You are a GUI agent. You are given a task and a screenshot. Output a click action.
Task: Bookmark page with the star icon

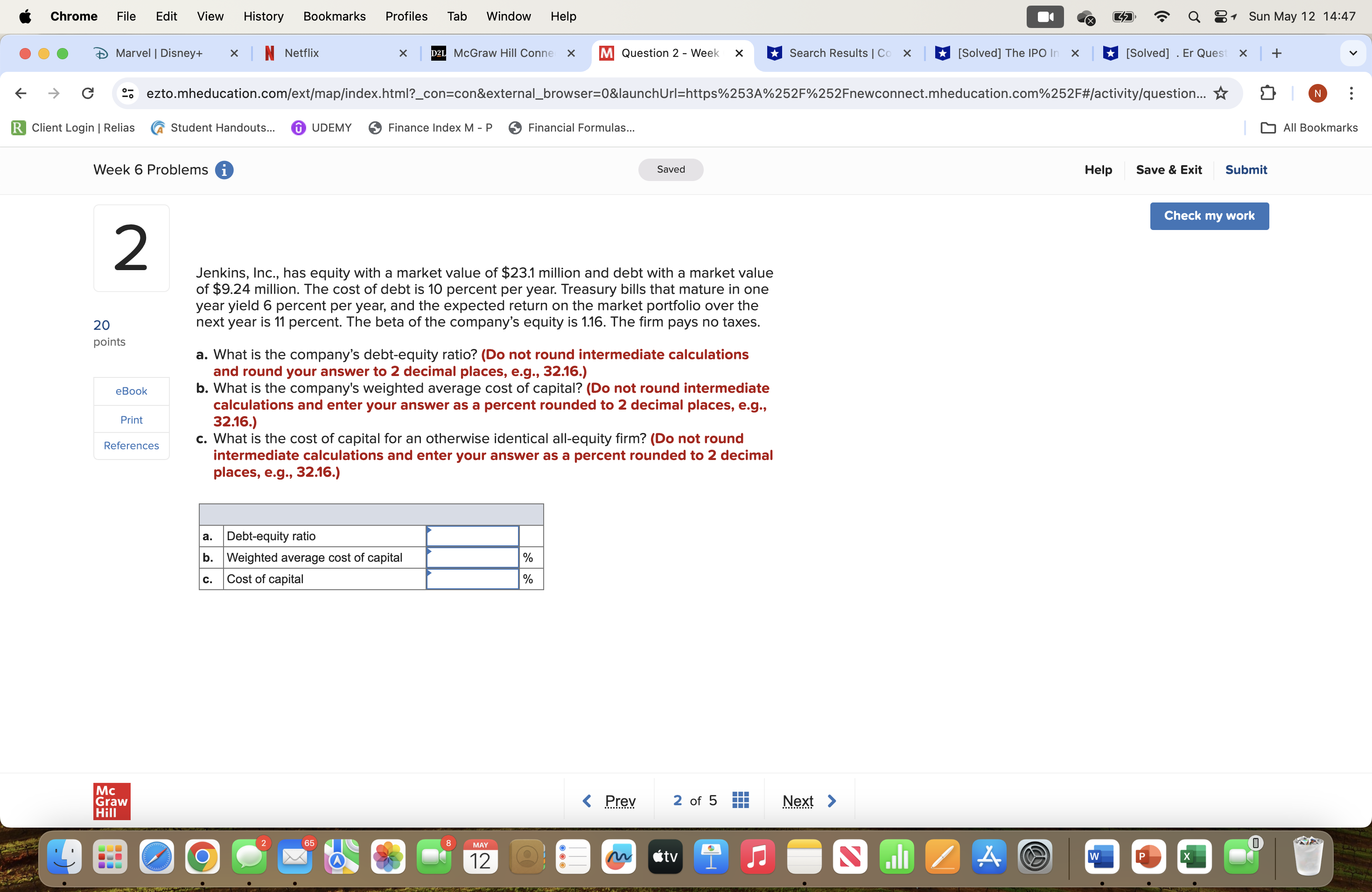click(1220, 93)
